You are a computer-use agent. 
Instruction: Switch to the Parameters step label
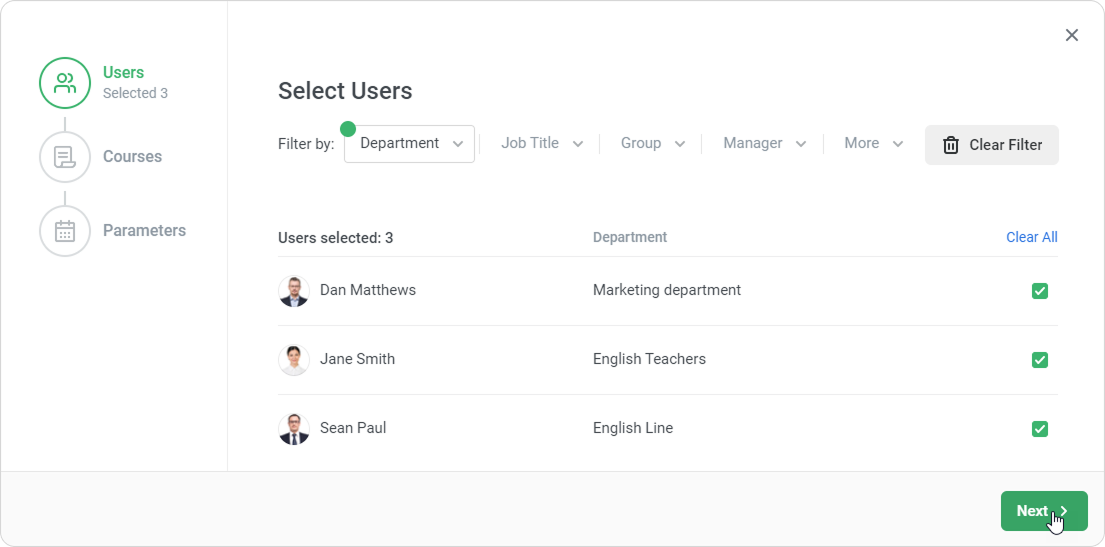pyautogui.click(x=144, y=231)
